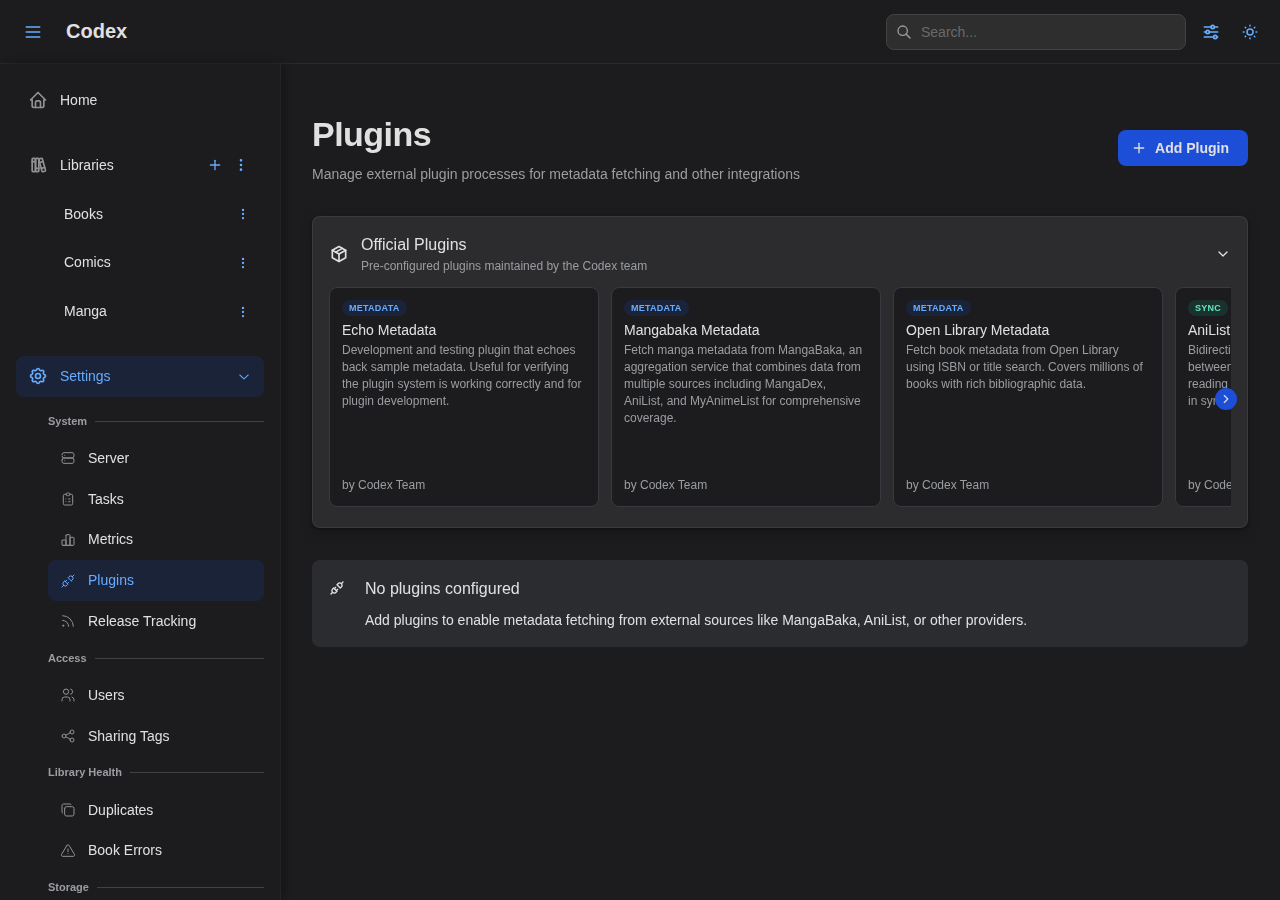Click the Settings label in sidebar
The height and width of the screenshot is (900, 1280).
click(85, 376)
